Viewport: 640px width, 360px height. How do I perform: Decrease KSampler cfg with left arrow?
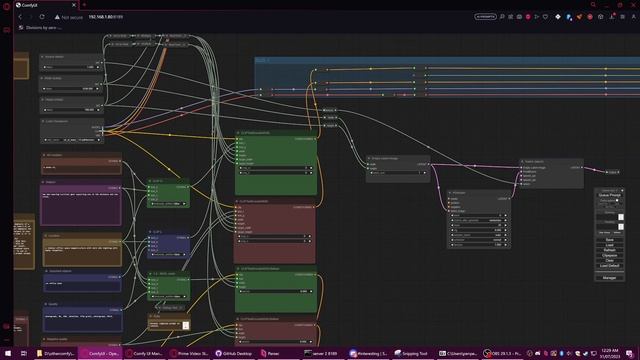coord(452,230)
